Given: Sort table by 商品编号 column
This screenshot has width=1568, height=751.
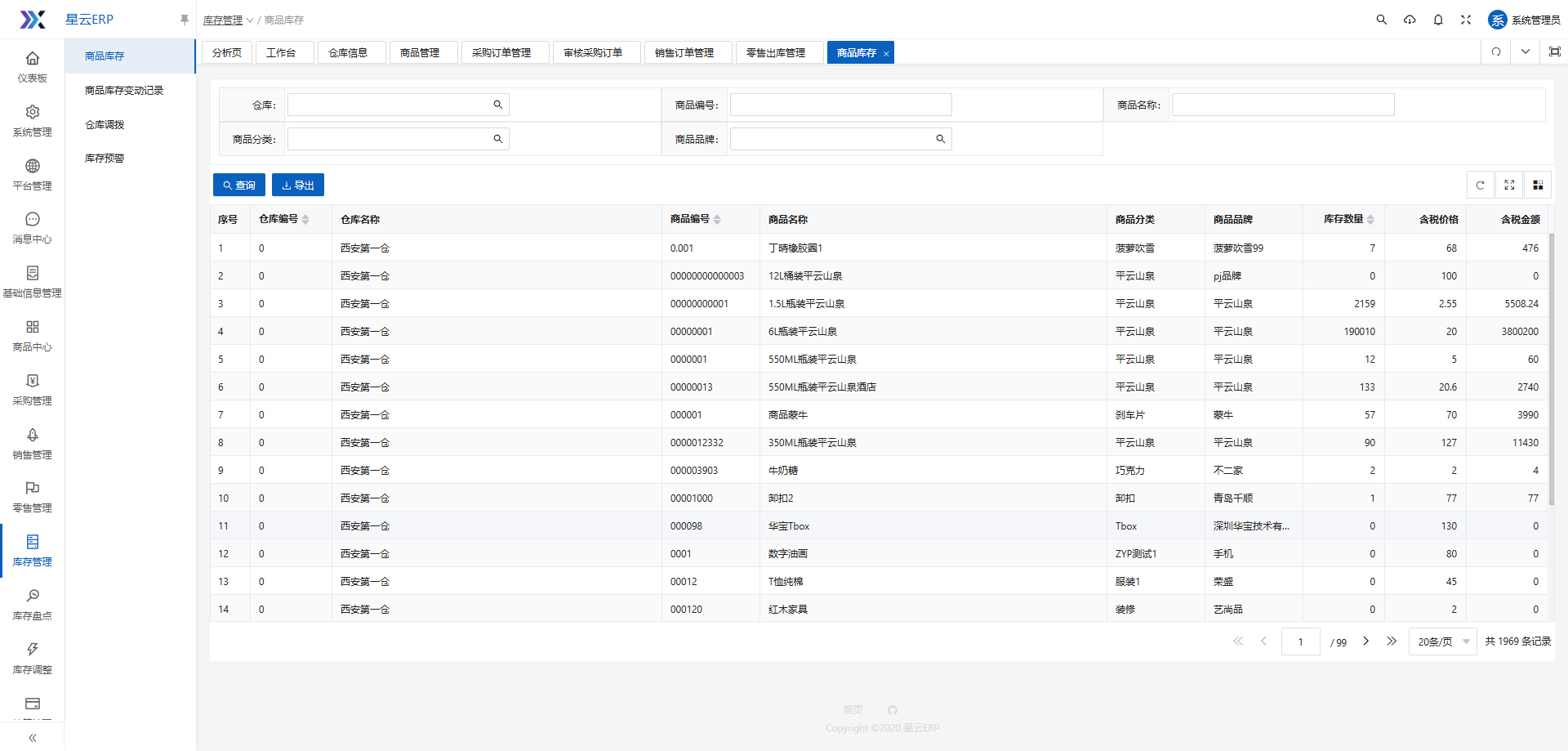Looking at the screenshot, I should [717, 219].
